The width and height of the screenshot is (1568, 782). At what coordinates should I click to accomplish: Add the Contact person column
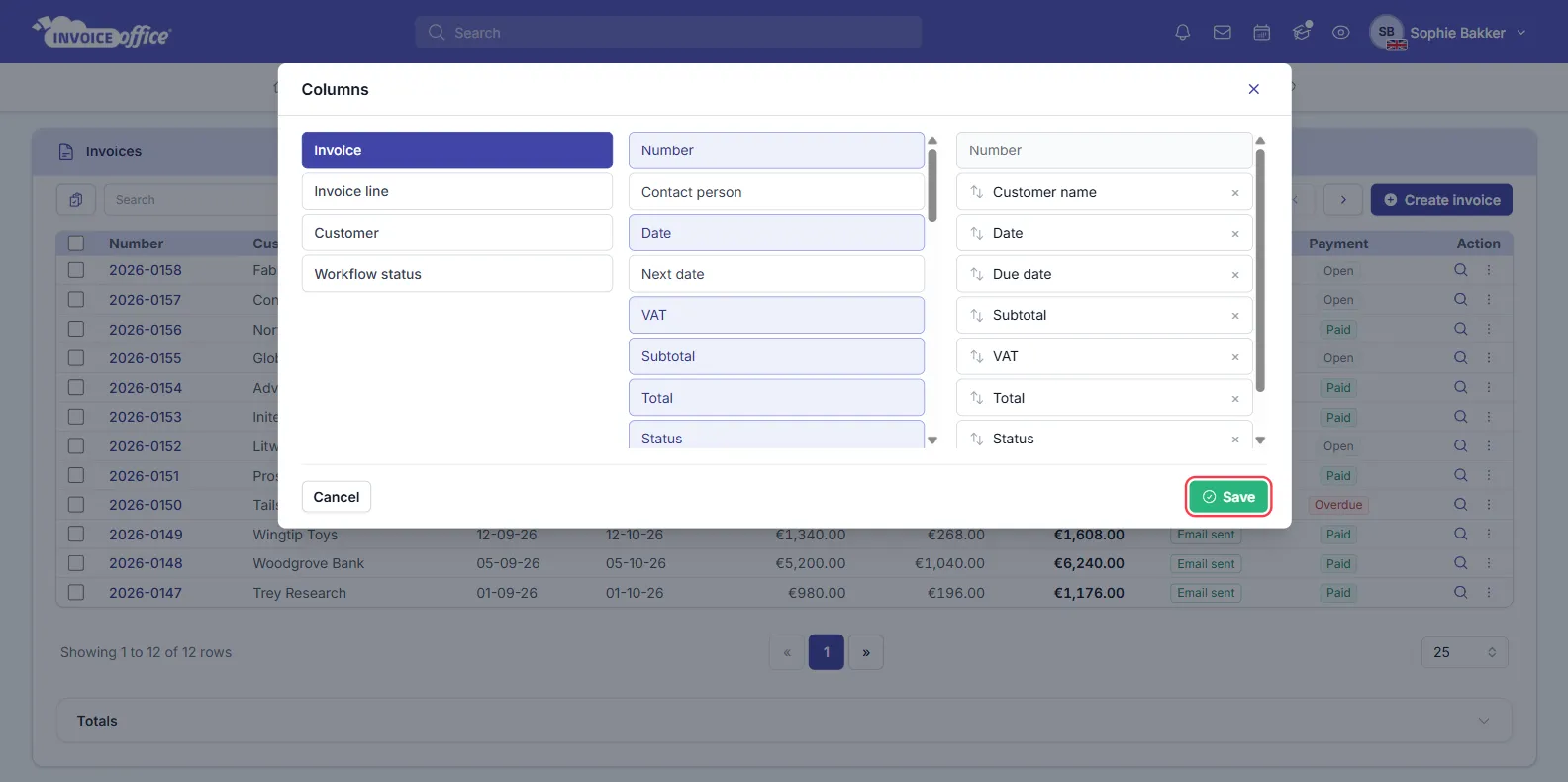776,192
